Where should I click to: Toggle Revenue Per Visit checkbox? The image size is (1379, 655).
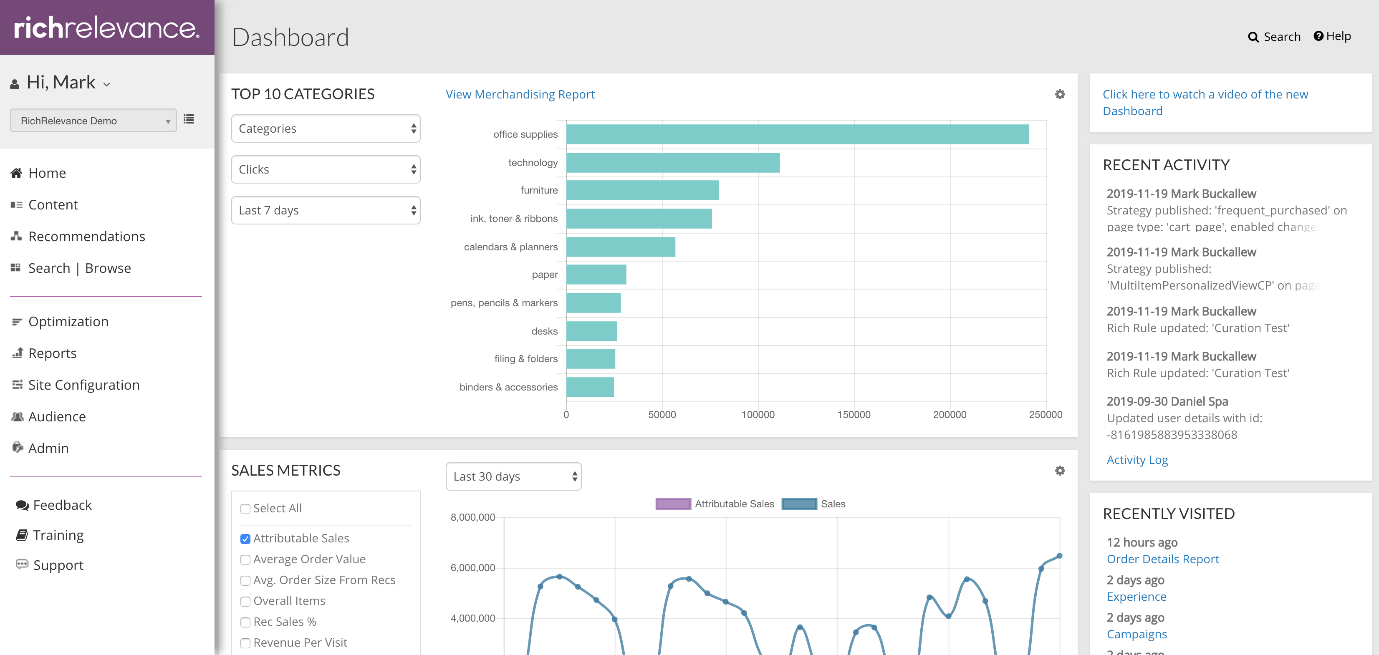(x=245, y=644)
